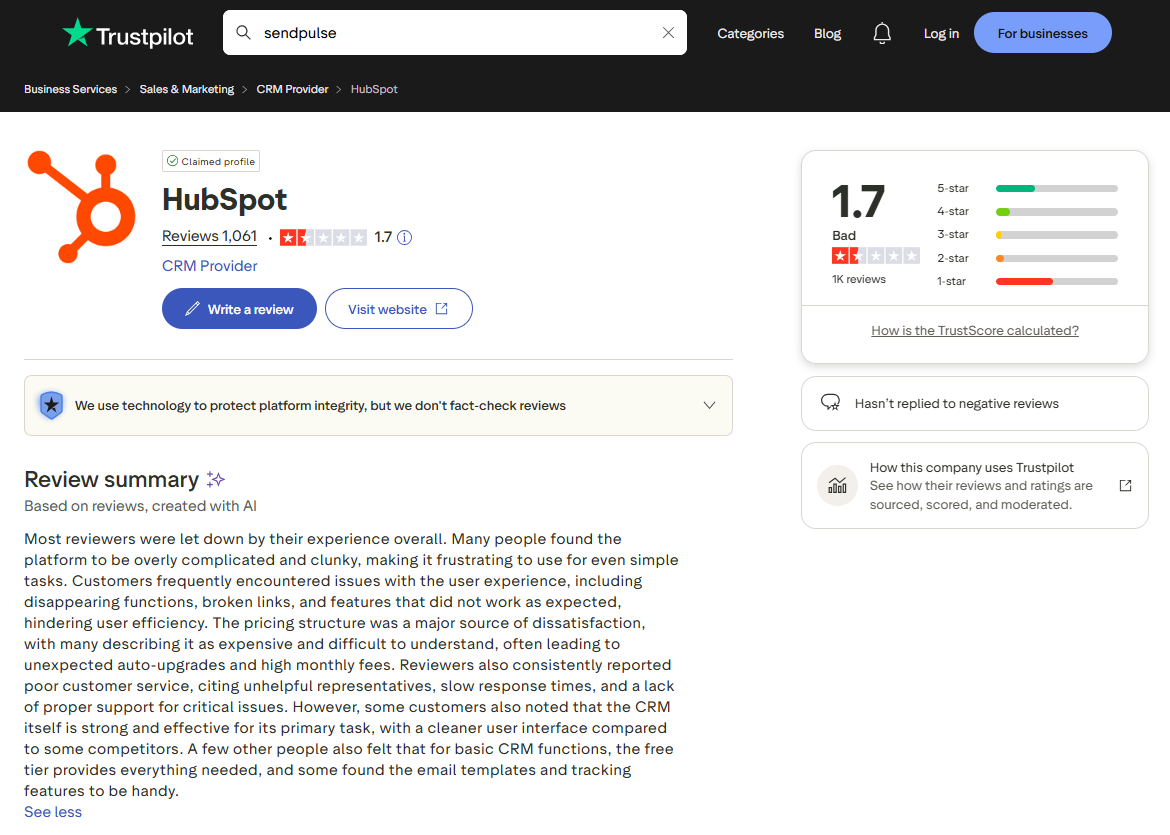
Task: Click the info icon beside the 1.7 rating
Action: (404, 237)
